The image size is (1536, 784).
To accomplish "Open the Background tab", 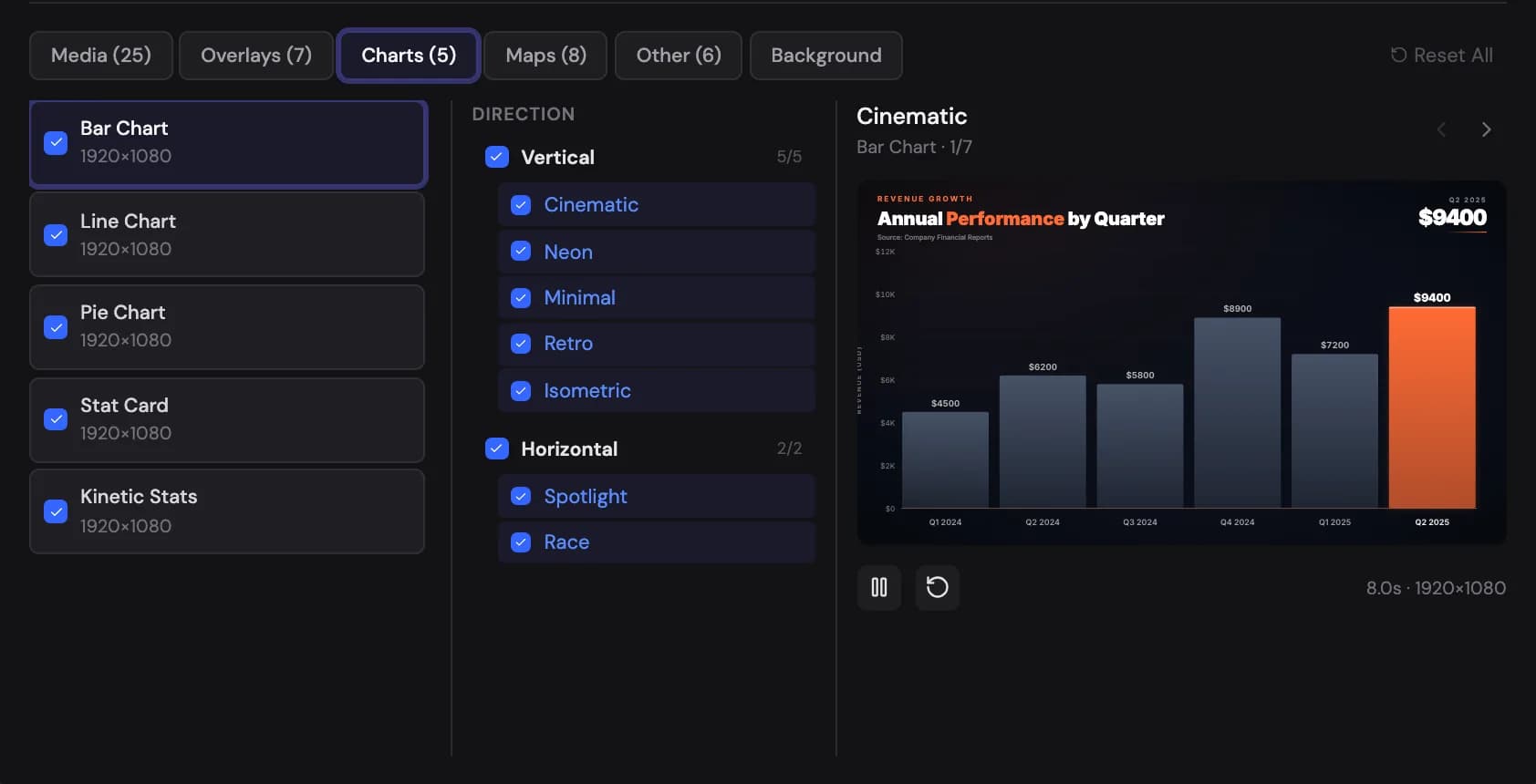I will (x=826, y=56).
